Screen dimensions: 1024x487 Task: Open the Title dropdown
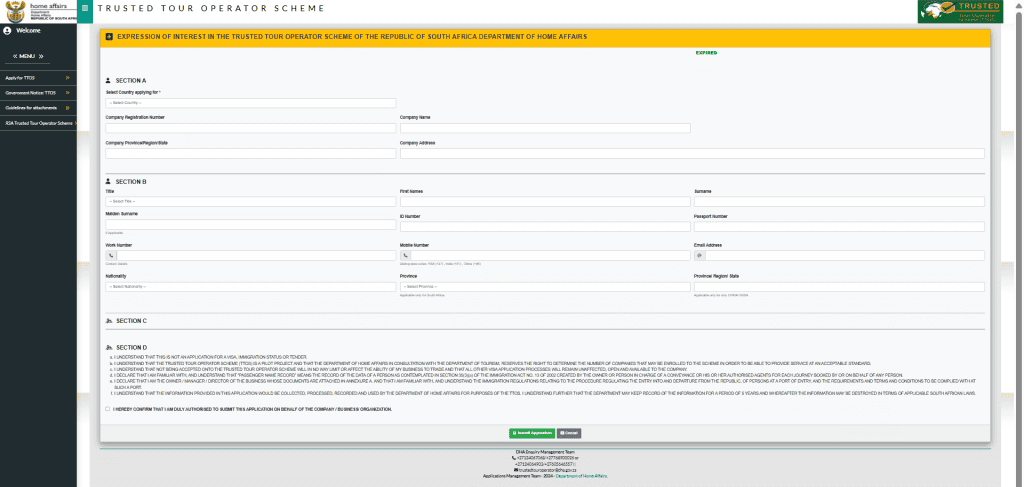[x=250, y=201]
